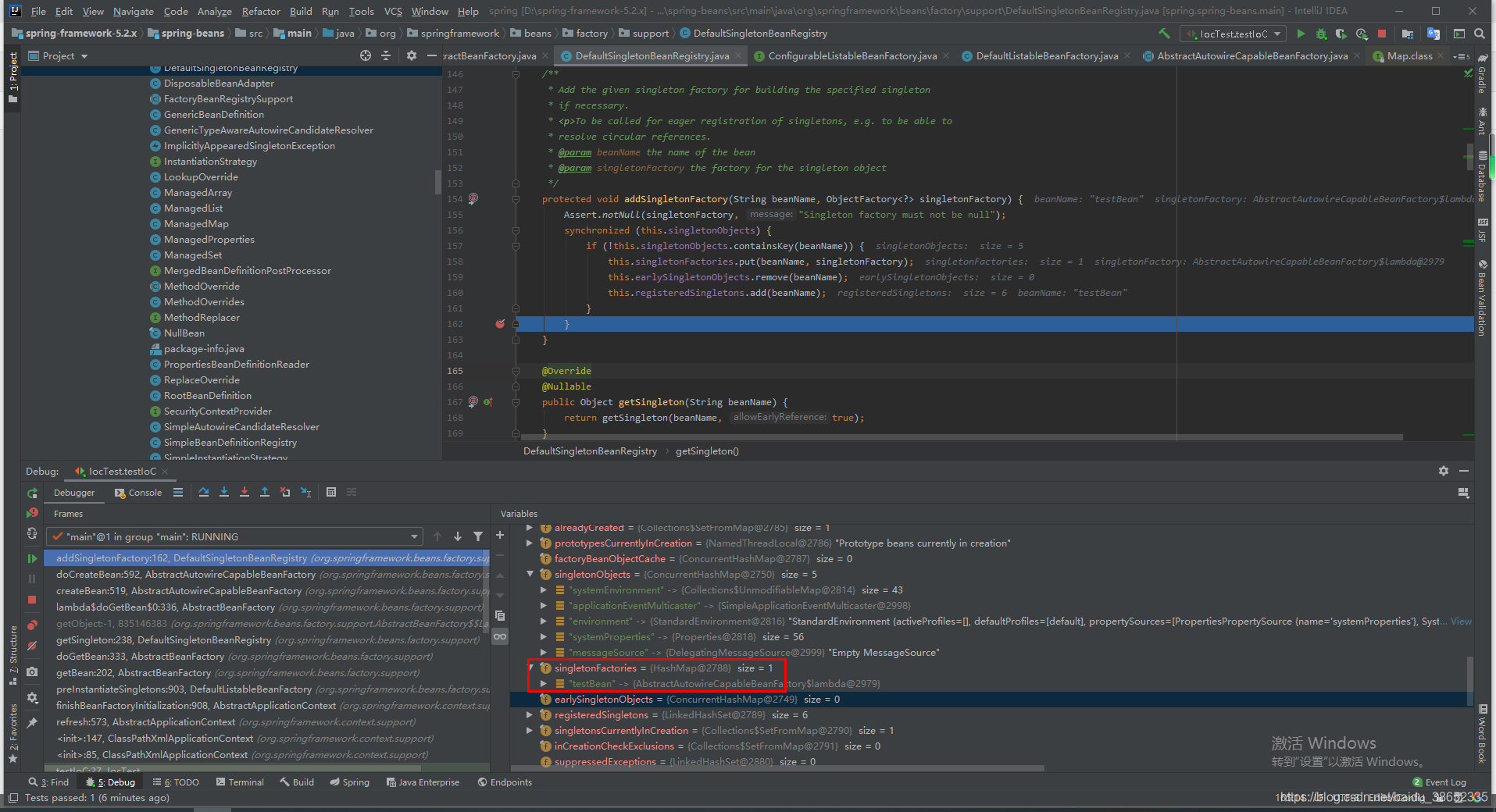
Task: Stop debugging via red square in debug sidebar
Action: click(32, 600)
